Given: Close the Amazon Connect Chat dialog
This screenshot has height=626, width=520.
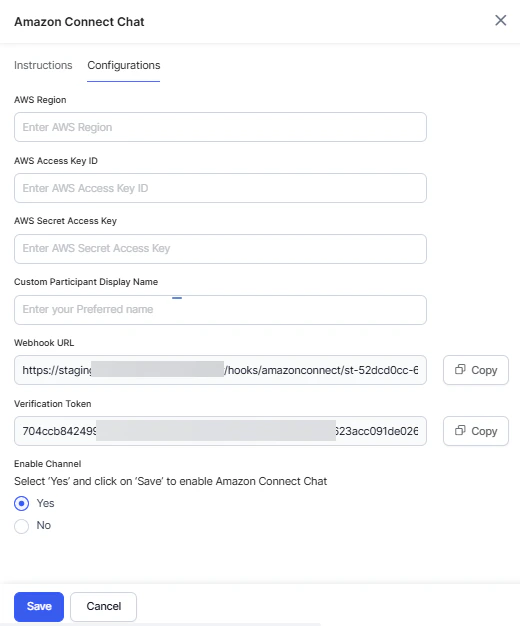Looking at the screenshot, I should 500,20.
